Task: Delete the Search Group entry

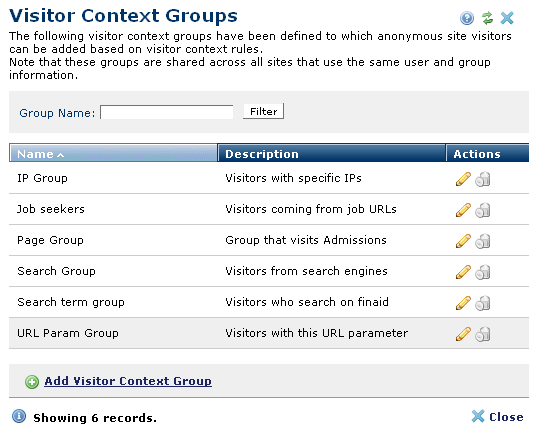Action: click(483, 272)
